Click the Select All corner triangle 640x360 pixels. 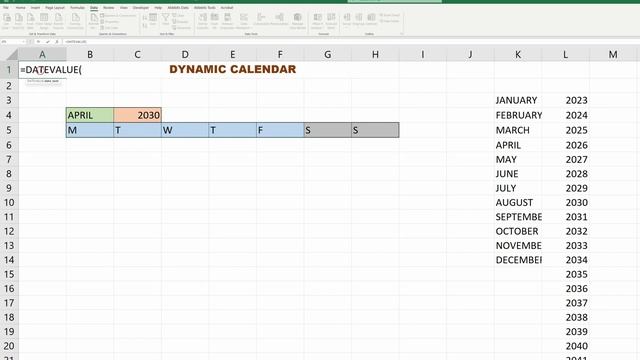tap(12, 55)
